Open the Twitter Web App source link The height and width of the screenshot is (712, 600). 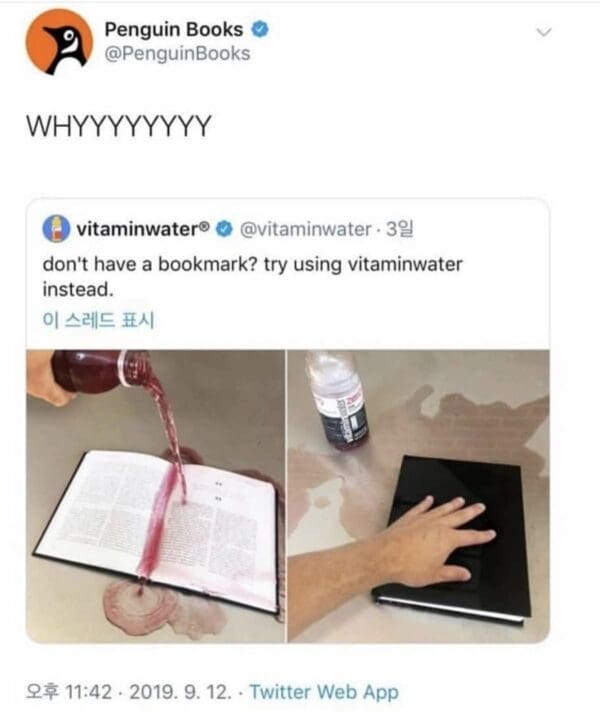click(x=324, y=692)
